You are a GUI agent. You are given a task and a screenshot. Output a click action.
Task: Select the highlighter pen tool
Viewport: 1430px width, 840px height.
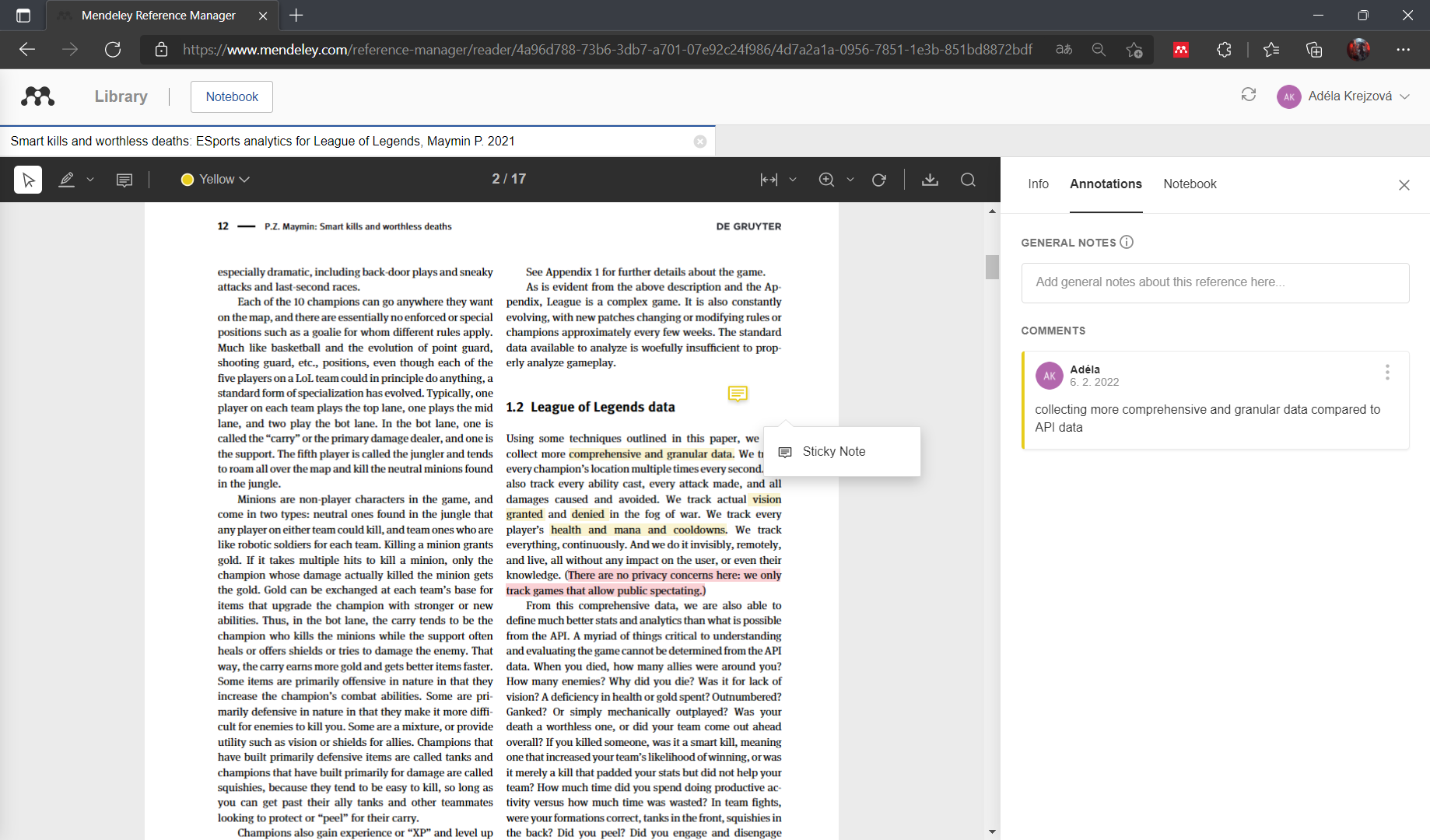point(67,180)
